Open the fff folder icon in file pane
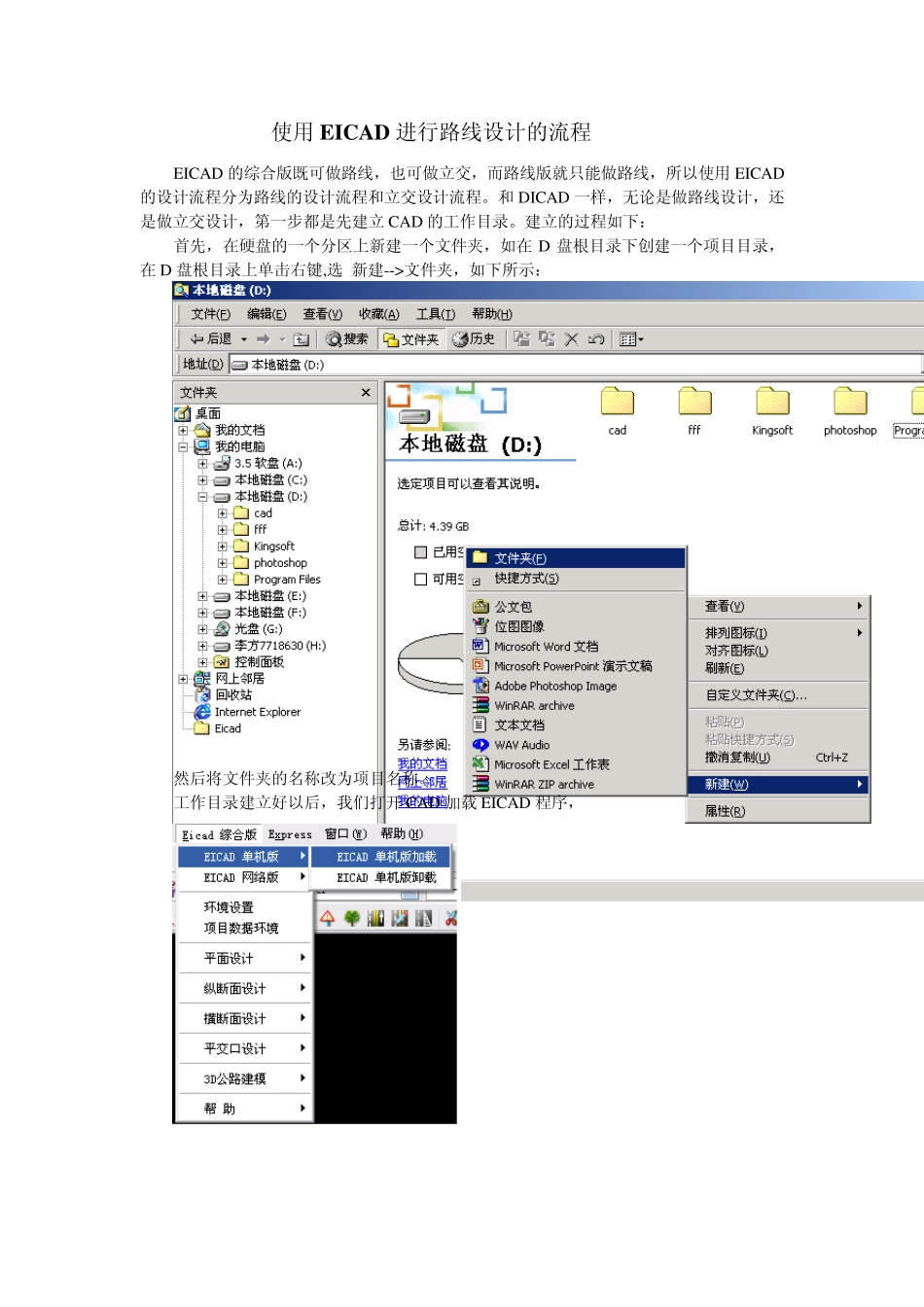Image resolution: width=924 pixels, height=1307 pixels. pos(694,402)
